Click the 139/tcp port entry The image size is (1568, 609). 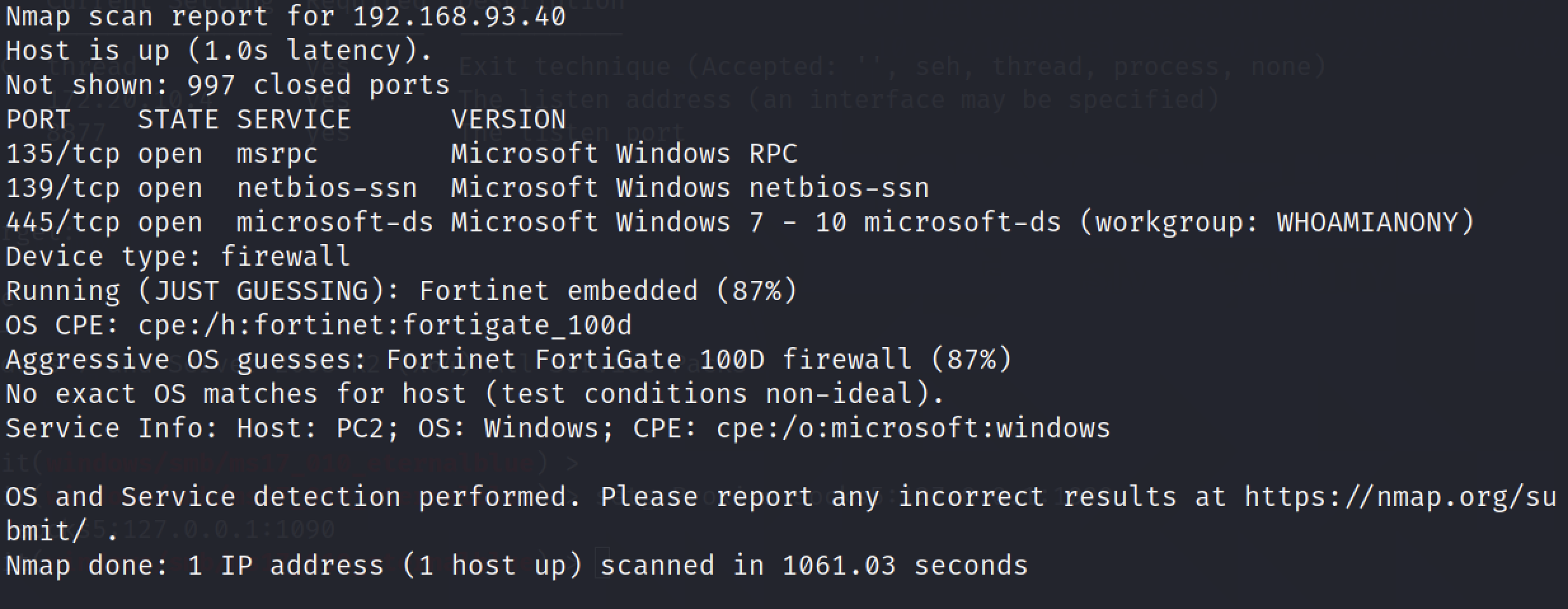[62, 188]
